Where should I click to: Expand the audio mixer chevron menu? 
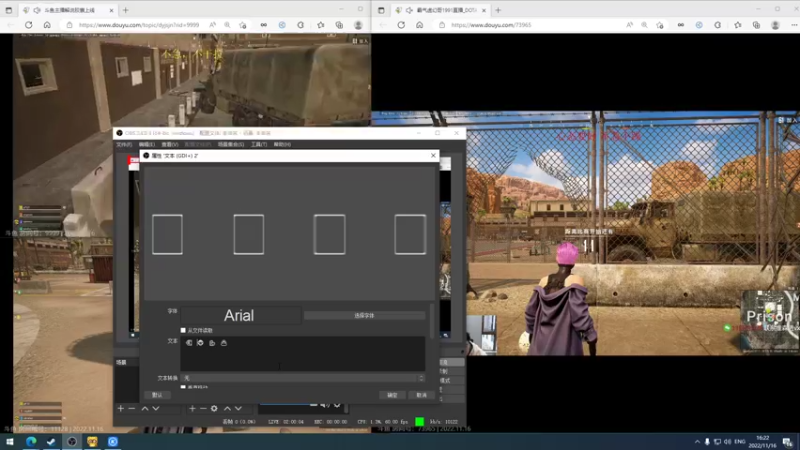click(x=337, y=405)
